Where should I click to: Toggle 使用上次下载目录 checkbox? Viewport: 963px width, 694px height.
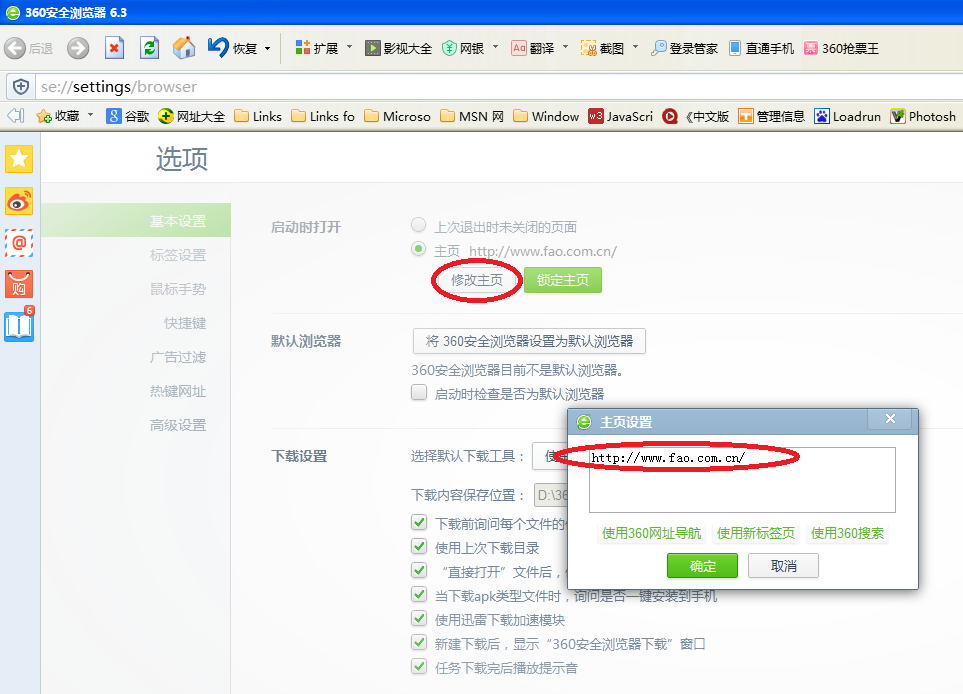coord(419,546)
